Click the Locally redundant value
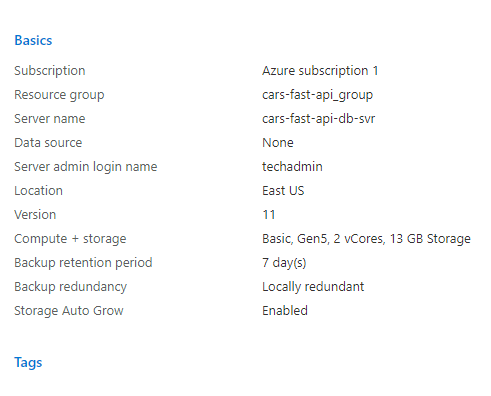Screen dimensions: 491x396 point(313,287)
